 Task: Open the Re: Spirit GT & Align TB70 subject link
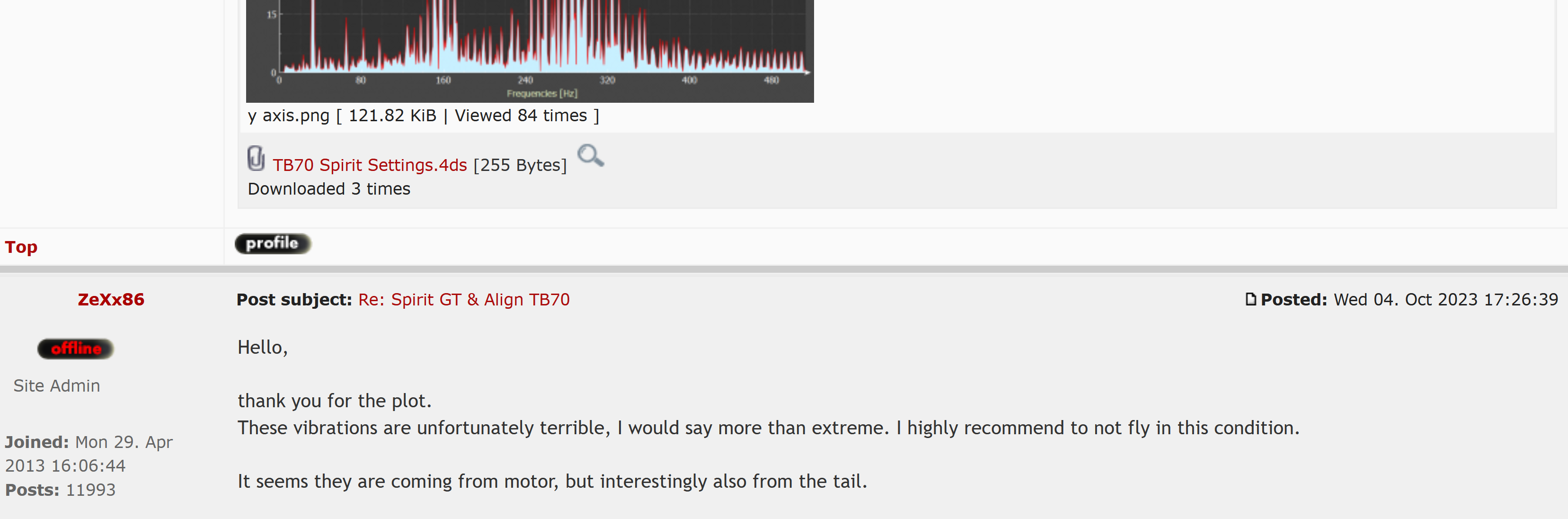point(464,299)
